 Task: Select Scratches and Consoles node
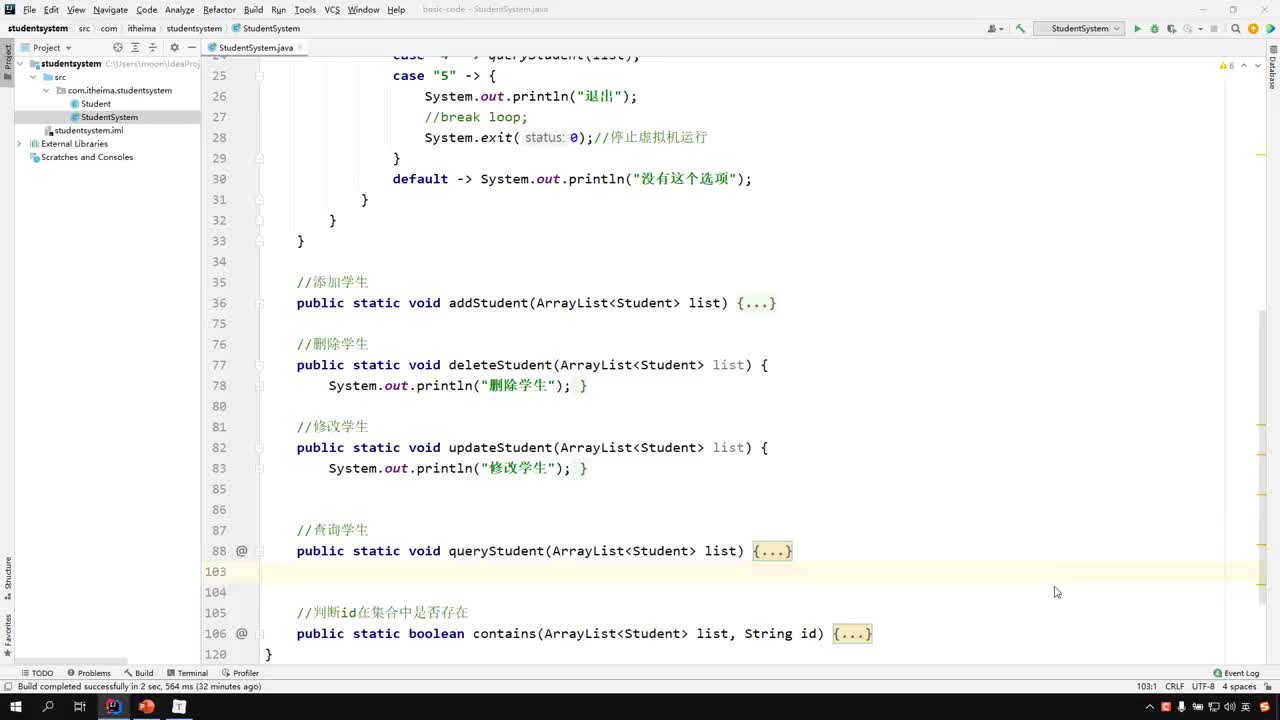(x=81, y=157)
